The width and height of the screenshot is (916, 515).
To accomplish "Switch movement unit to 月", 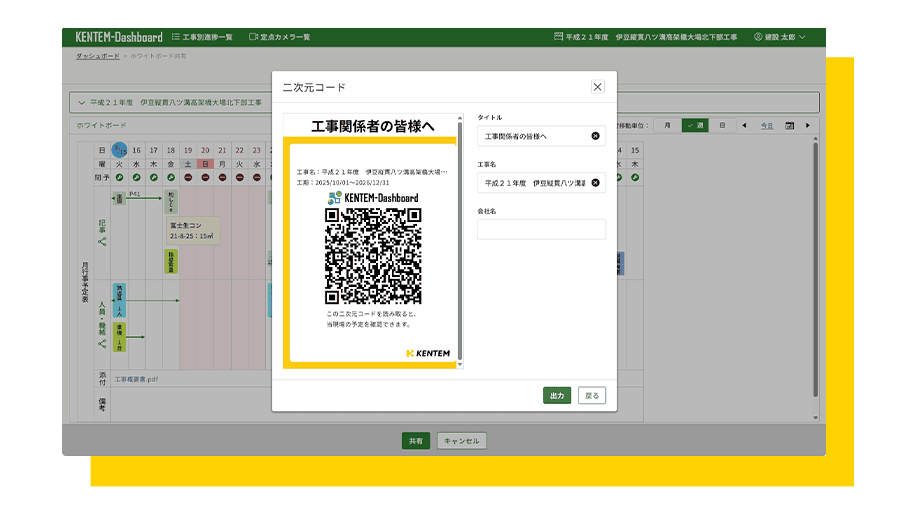I will click(667, 126).
